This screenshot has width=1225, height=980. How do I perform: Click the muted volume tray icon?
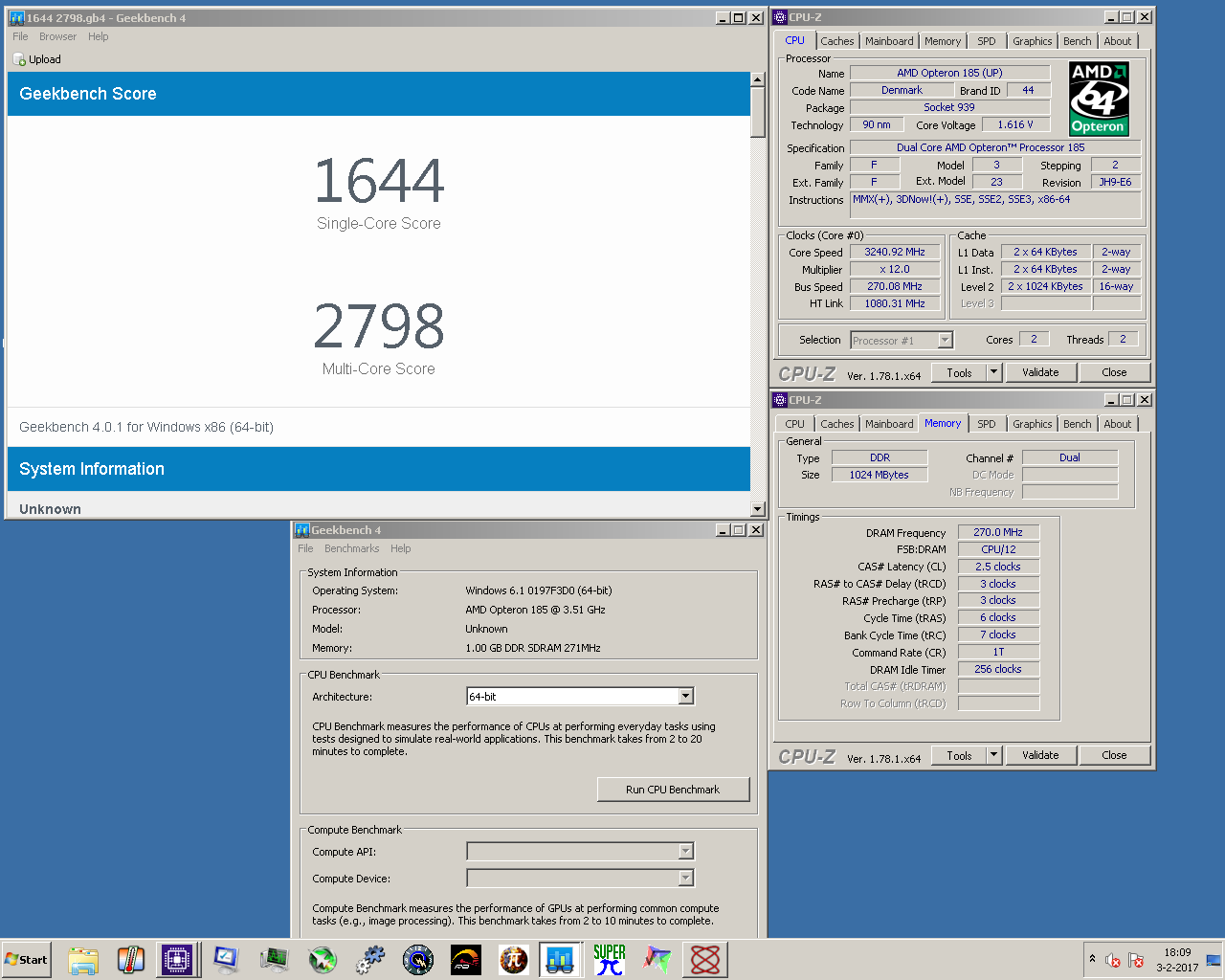click(1113, 960)
